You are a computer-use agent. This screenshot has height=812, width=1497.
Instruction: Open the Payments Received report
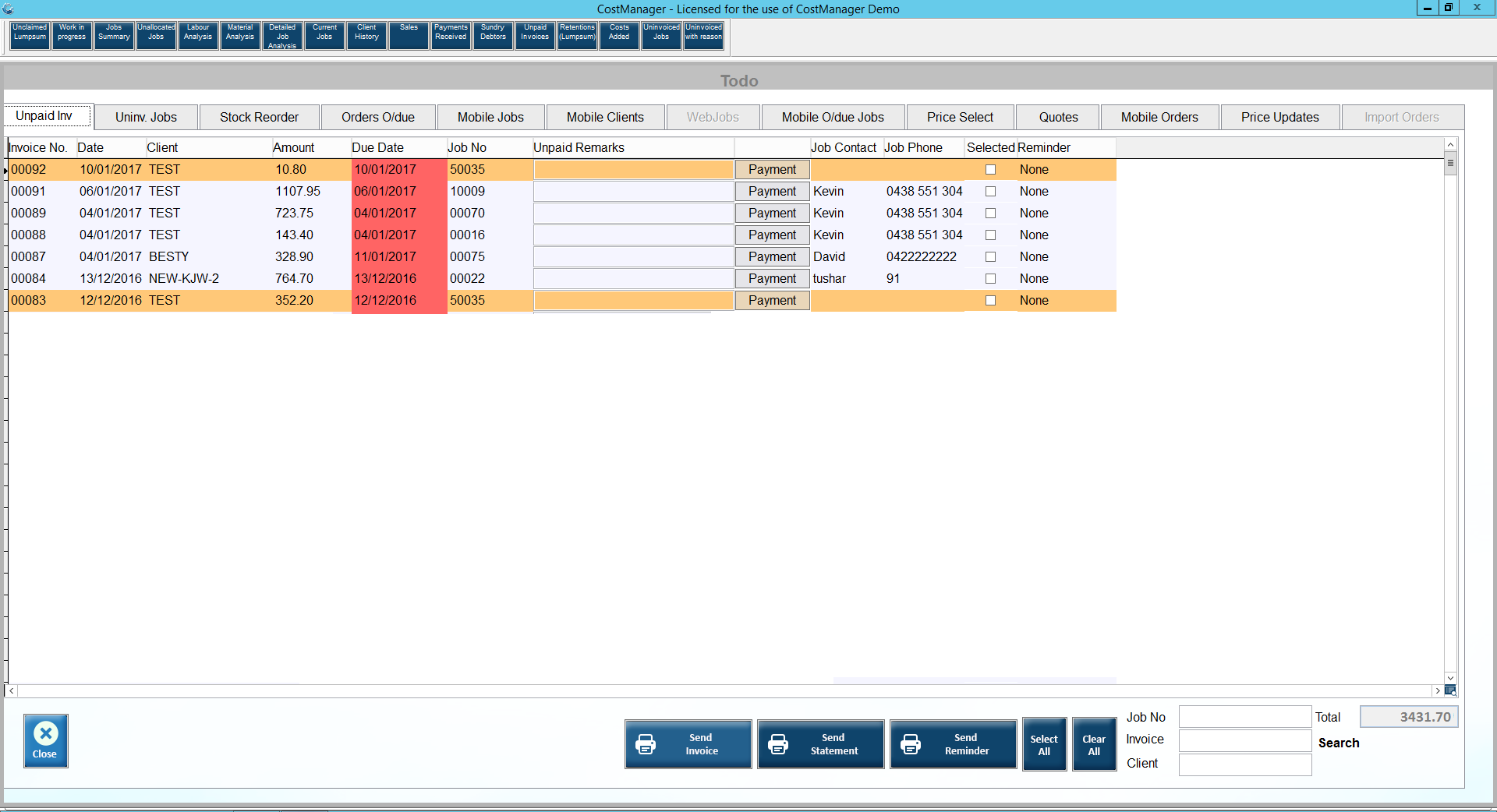point(451,36)
